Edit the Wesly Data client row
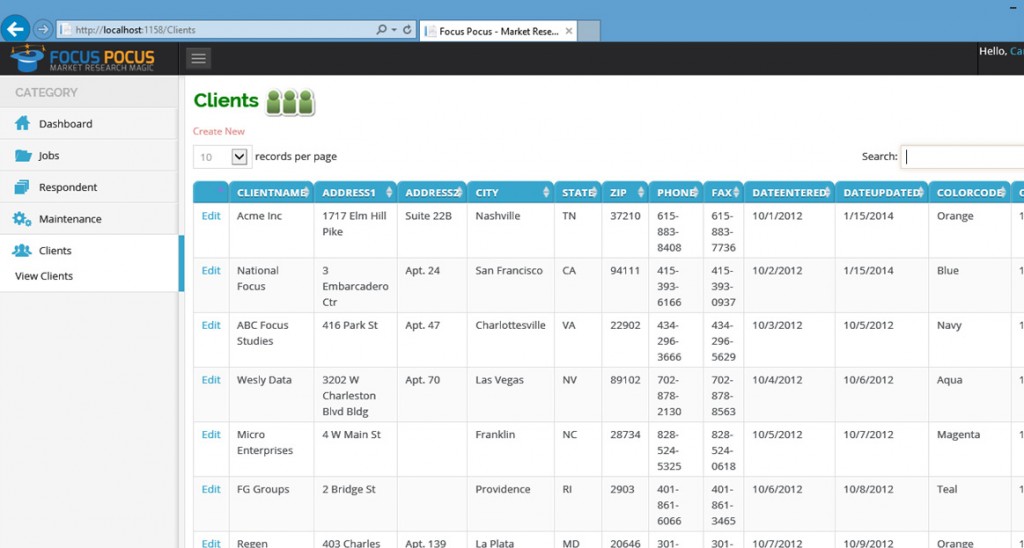This screenshot has width=1024, height=548. click(x=211, y=380)
